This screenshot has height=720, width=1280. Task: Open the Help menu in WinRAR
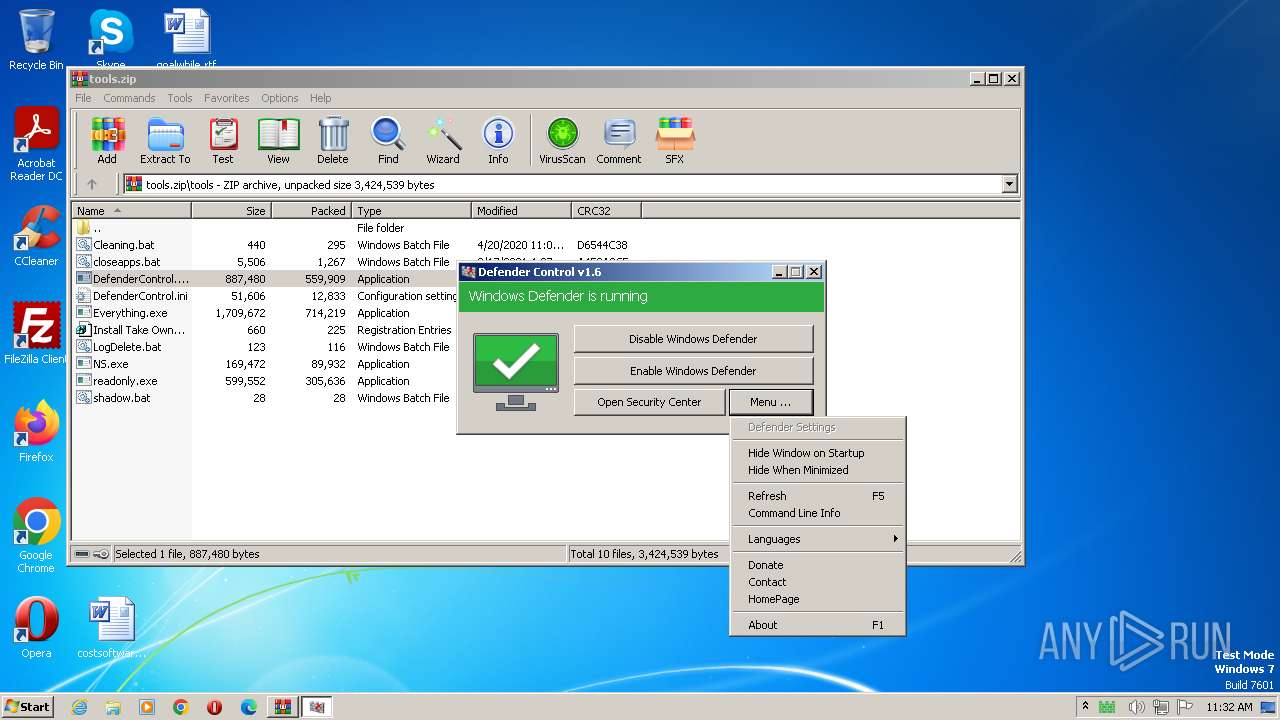320,98
